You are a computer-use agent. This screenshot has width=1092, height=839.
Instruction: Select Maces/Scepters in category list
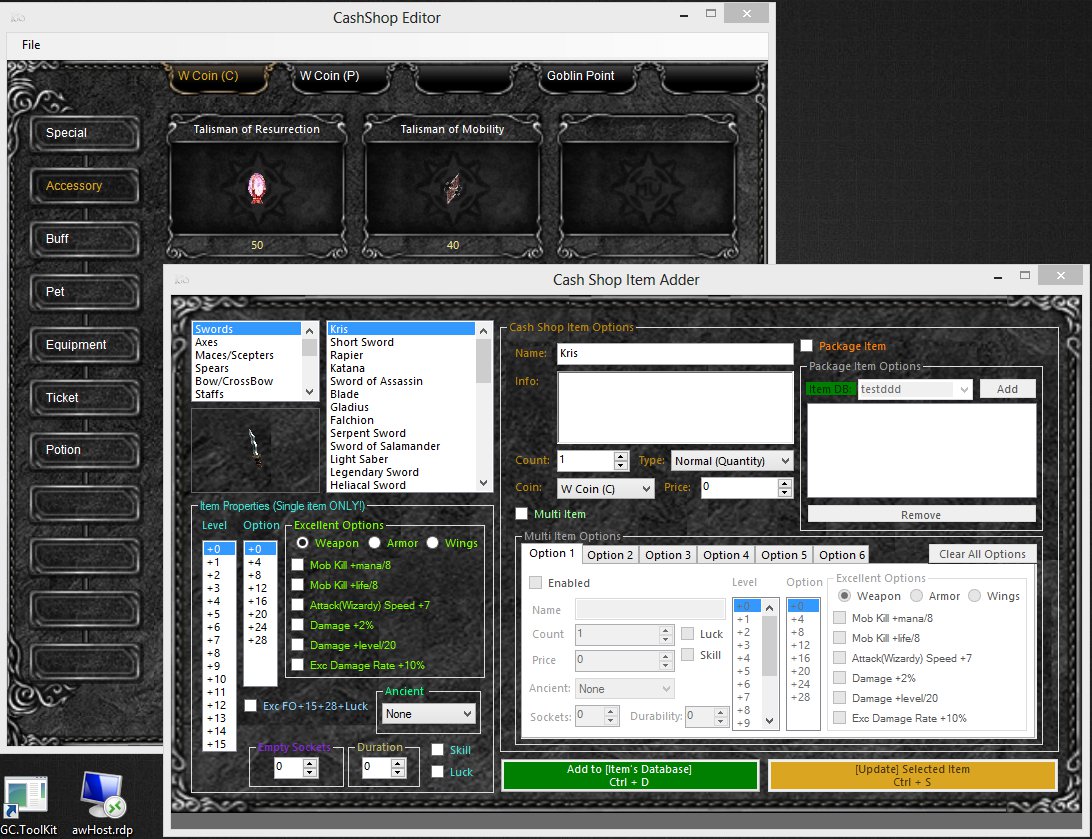point(247,355)
